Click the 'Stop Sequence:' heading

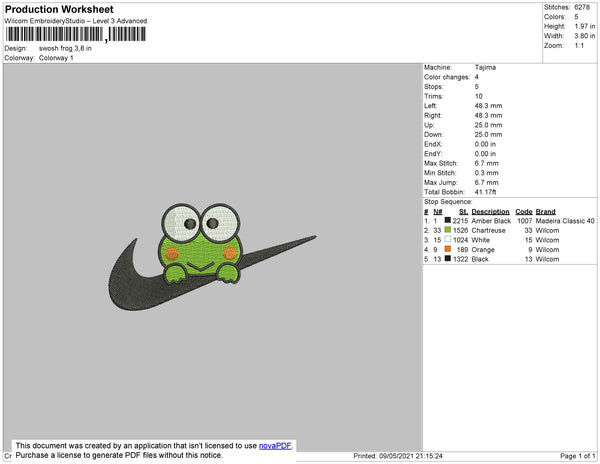point(448,202)
